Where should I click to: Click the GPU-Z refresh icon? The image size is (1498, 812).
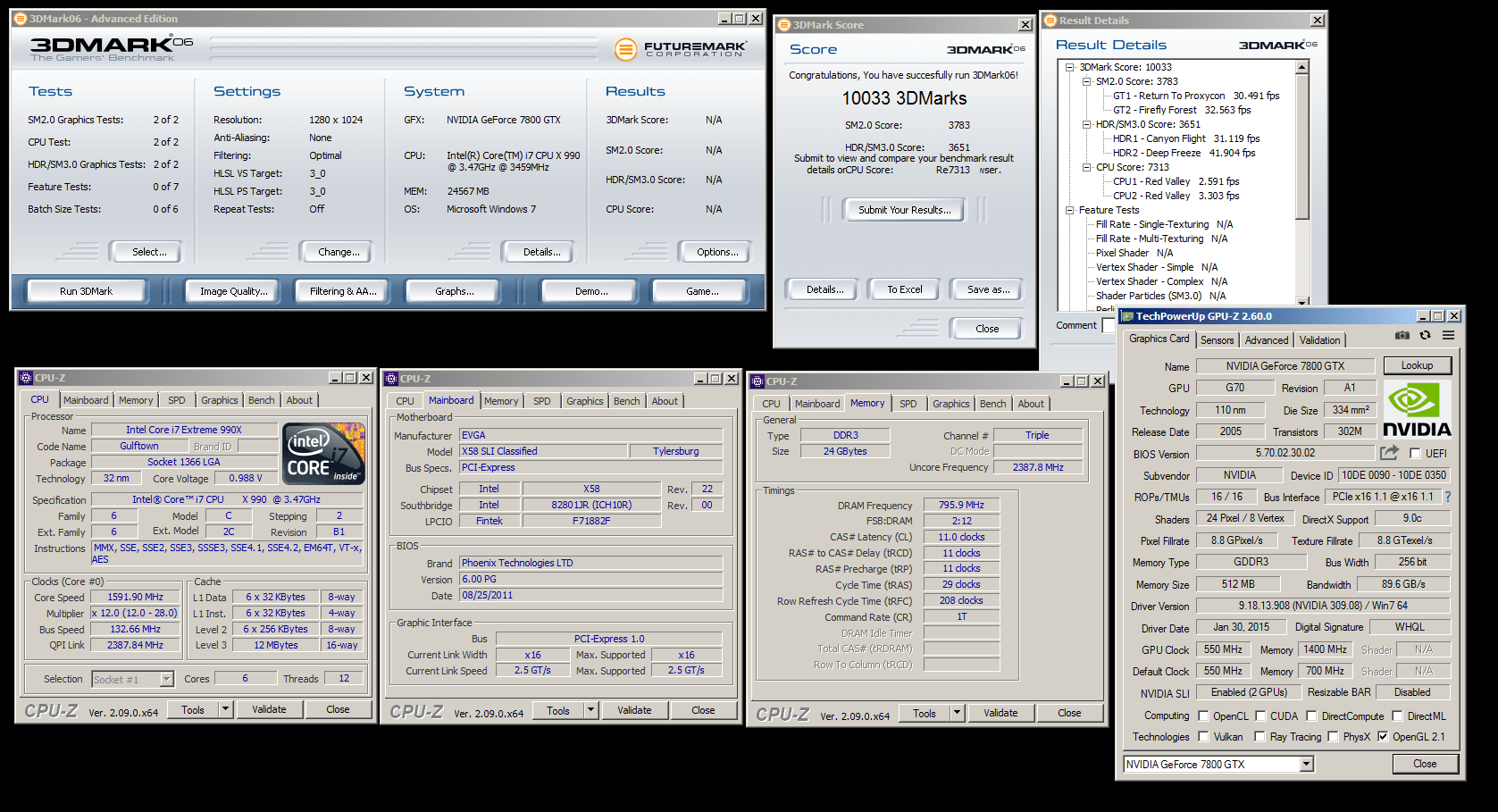coord(1425,336)
